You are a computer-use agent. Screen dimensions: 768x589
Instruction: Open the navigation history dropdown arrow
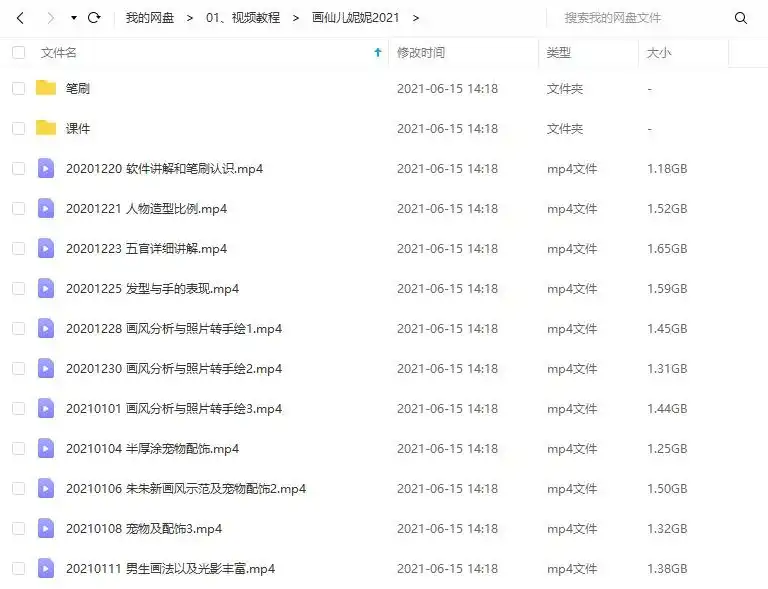coord(73,18)
